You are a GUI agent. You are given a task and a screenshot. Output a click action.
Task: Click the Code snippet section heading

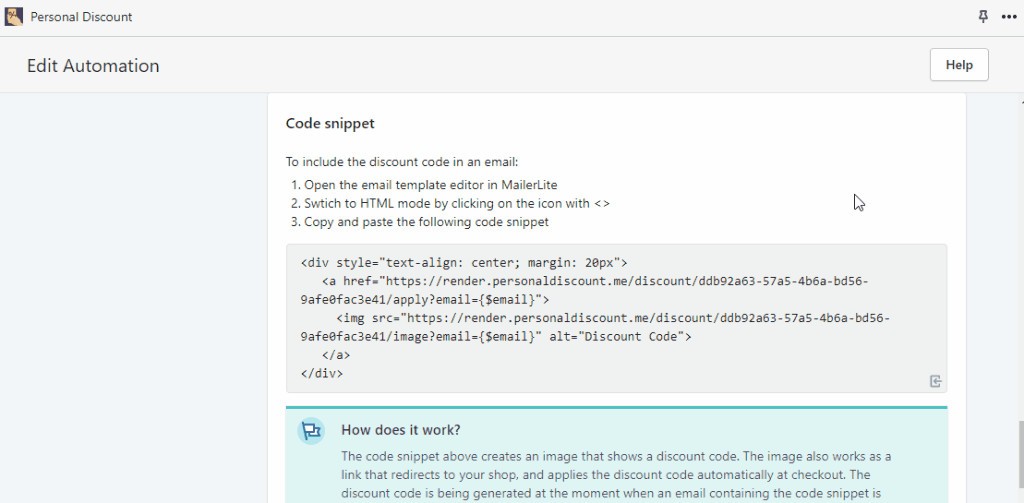click(x=330, y=123)
